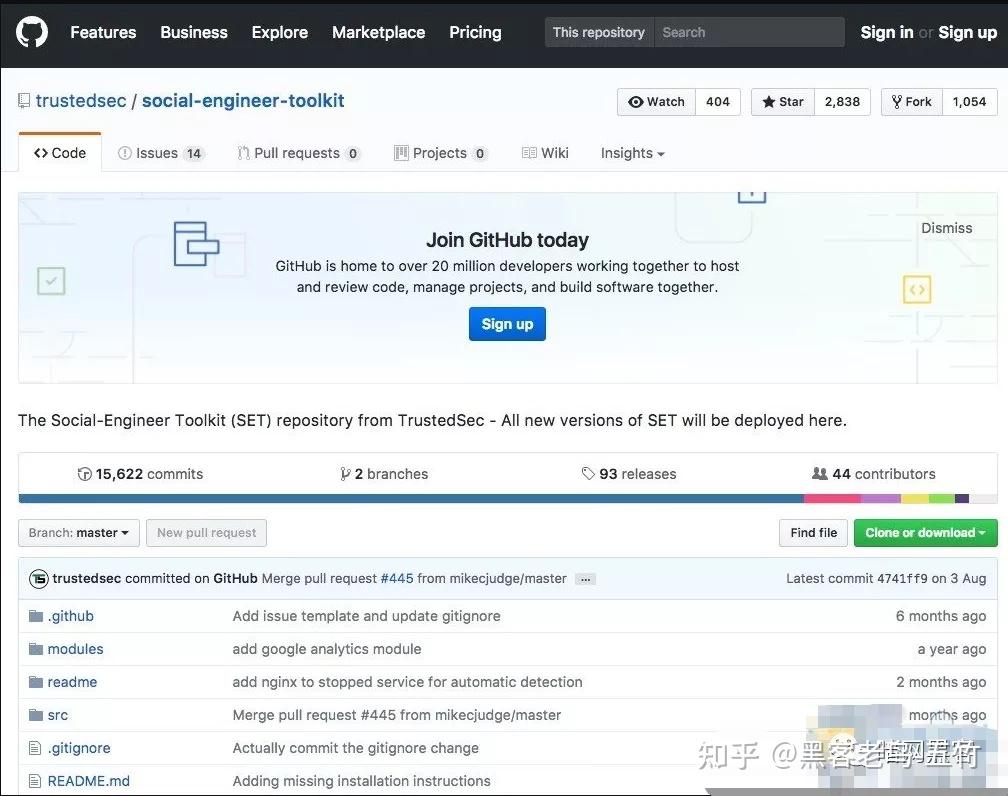The width and height of the screenshot is (1008, 796).
Task: Open pull request #445 link
Action: pyautogui.click(x=397, y=579)
